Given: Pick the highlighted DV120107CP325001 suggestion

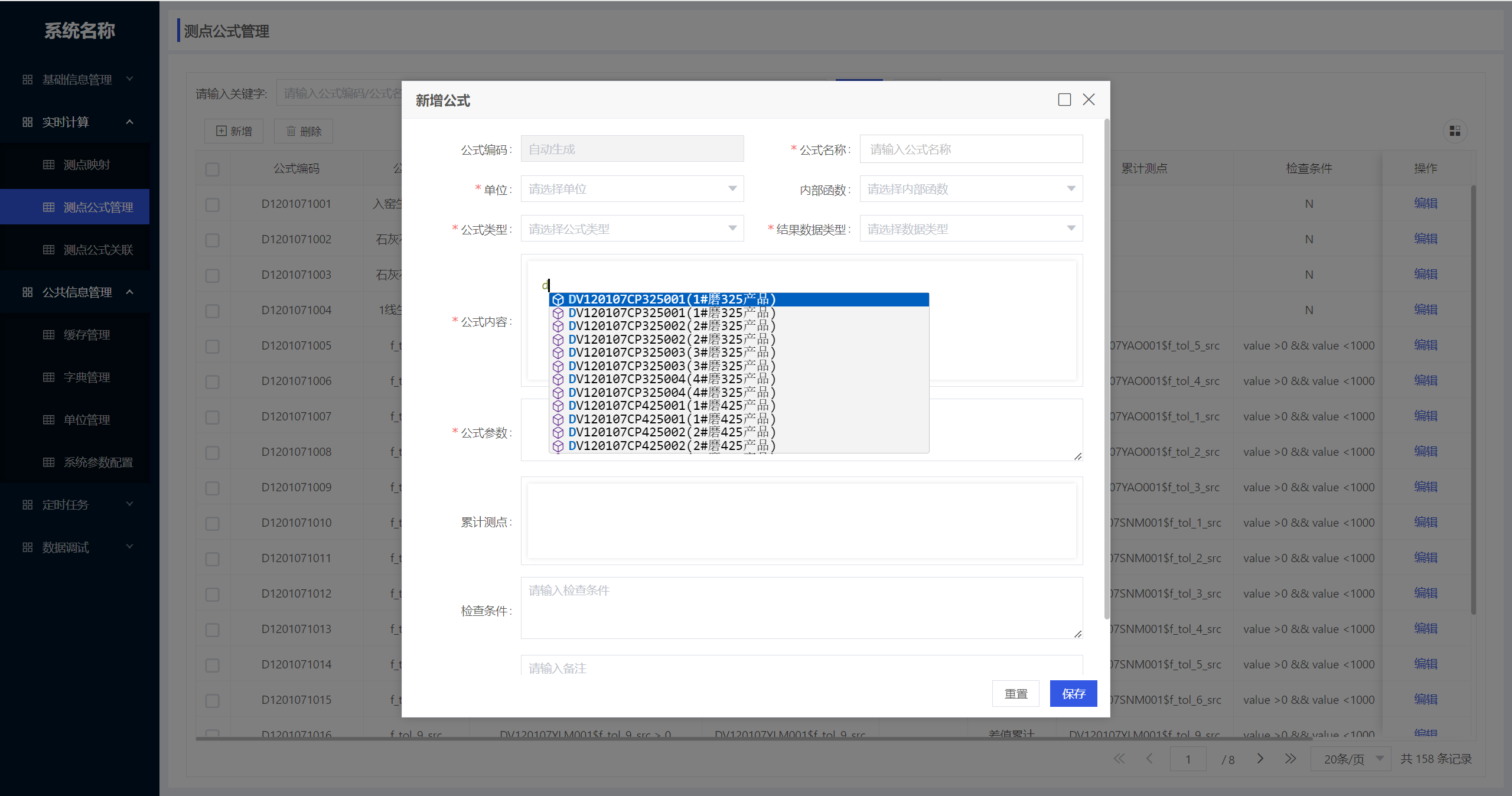Looking at the screenshot, I should pos(739,299).
